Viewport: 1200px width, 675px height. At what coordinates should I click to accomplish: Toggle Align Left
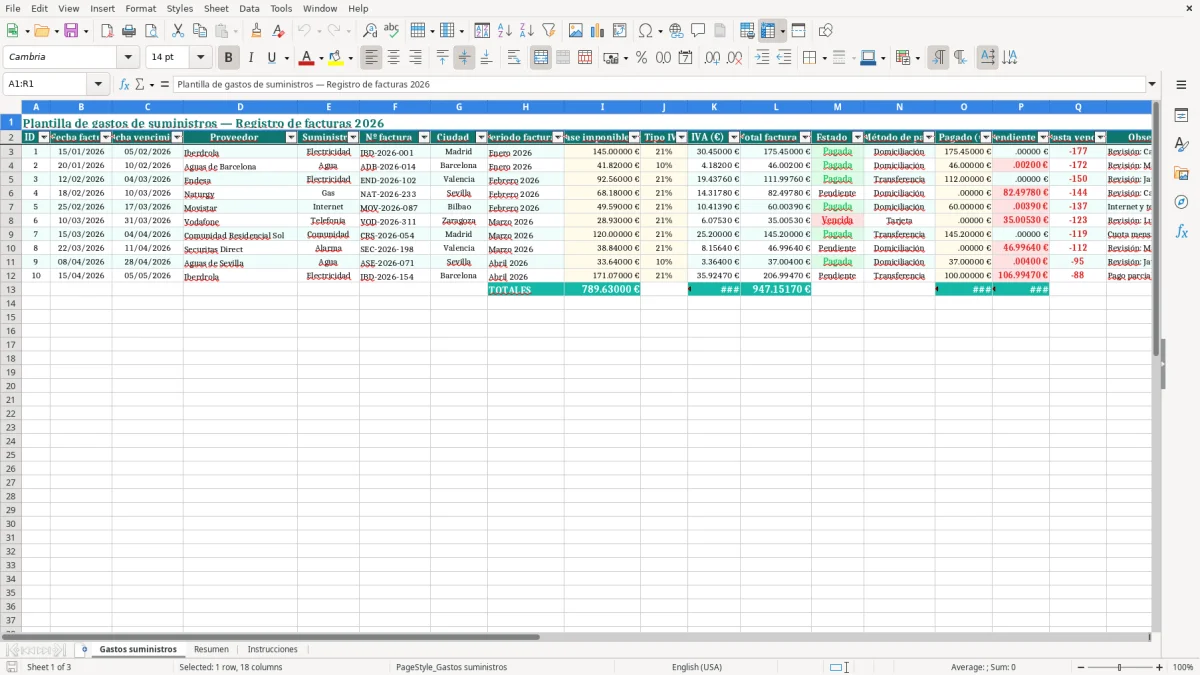click(372, 58)
